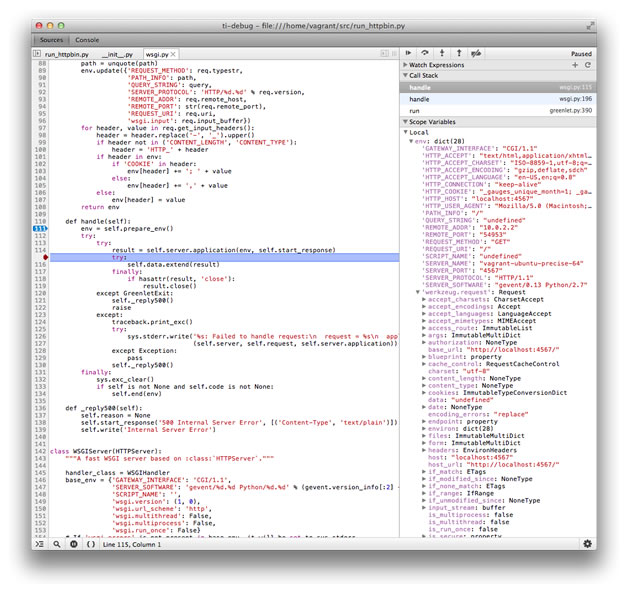Toggle the deactivate breakpoints icon
The width and height of the screenshot is (628, 593).
(479, 51)
